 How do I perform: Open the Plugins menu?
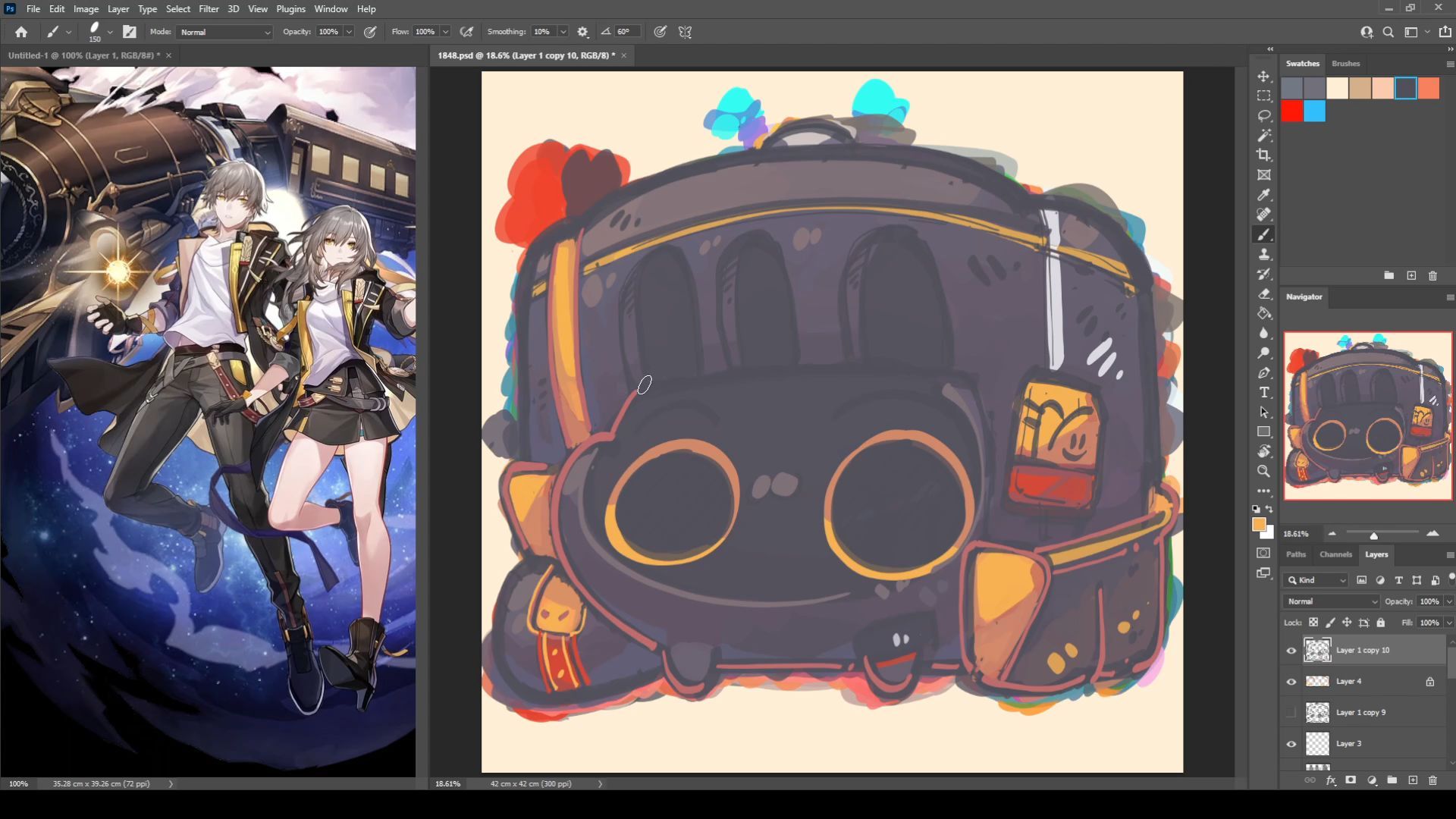(x=290, y=9)
